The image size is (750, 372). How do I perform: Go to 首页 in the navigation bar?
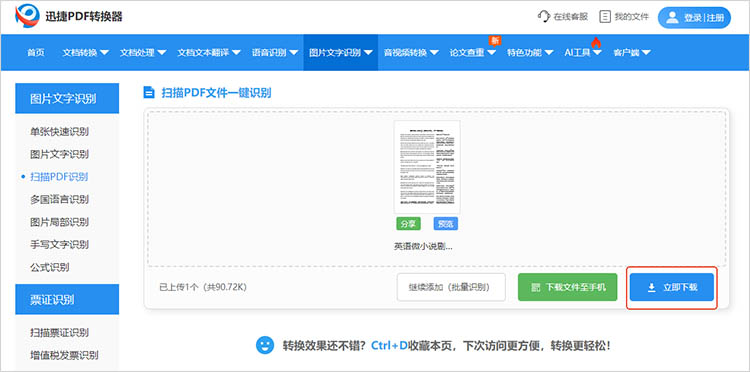36,53
